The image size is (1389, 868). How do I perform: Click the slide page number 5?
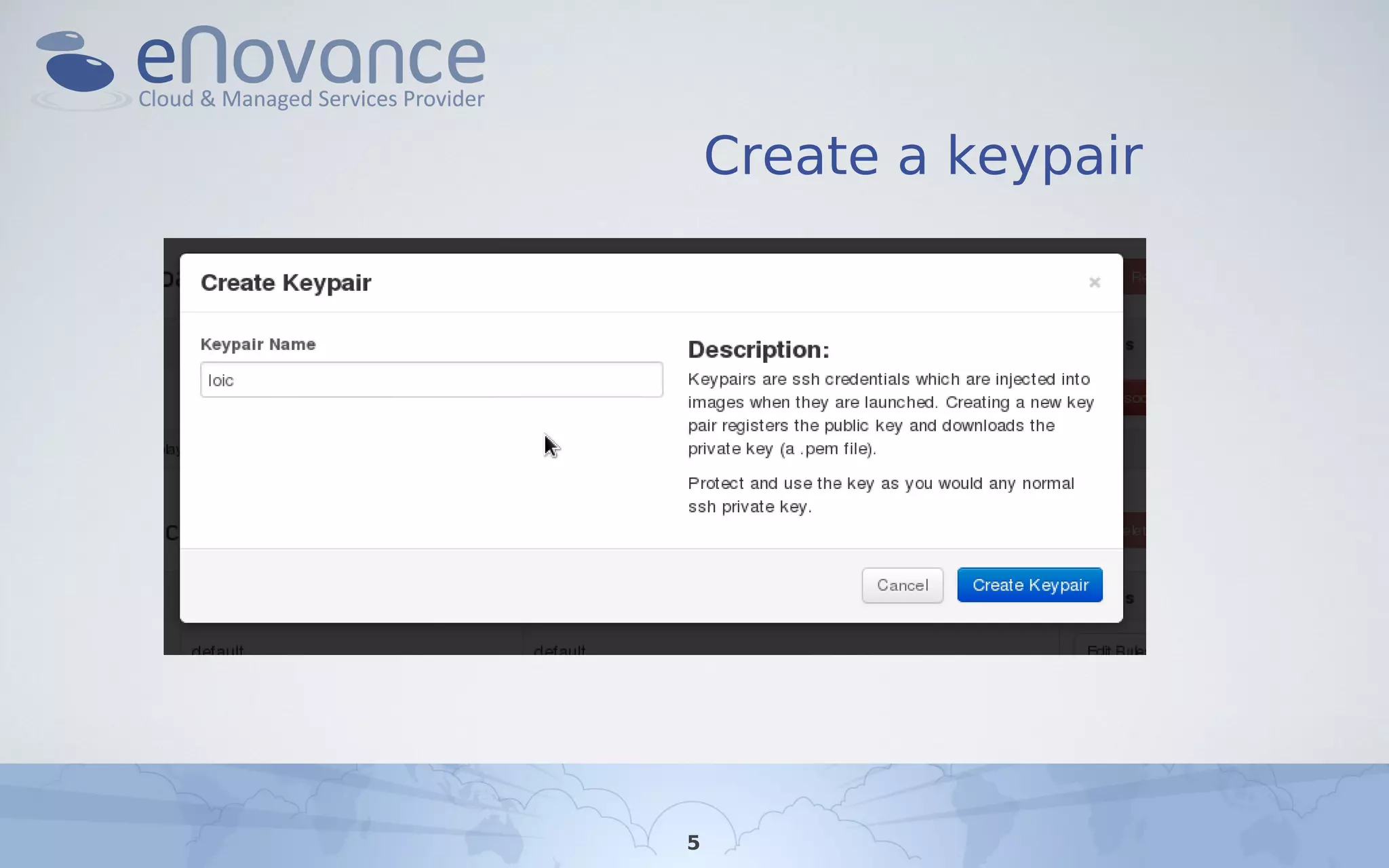coord(693,842)
